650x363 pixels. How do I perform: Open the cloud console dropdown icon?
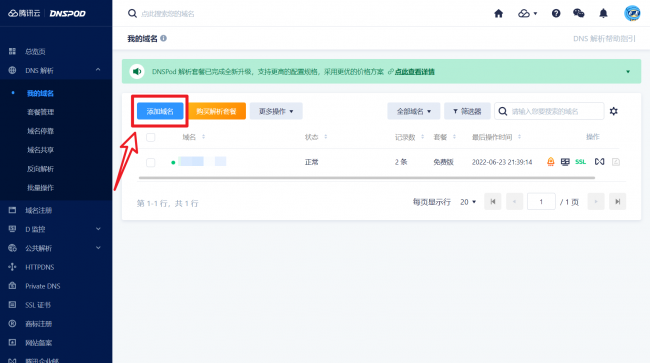[x=527, y=14]
